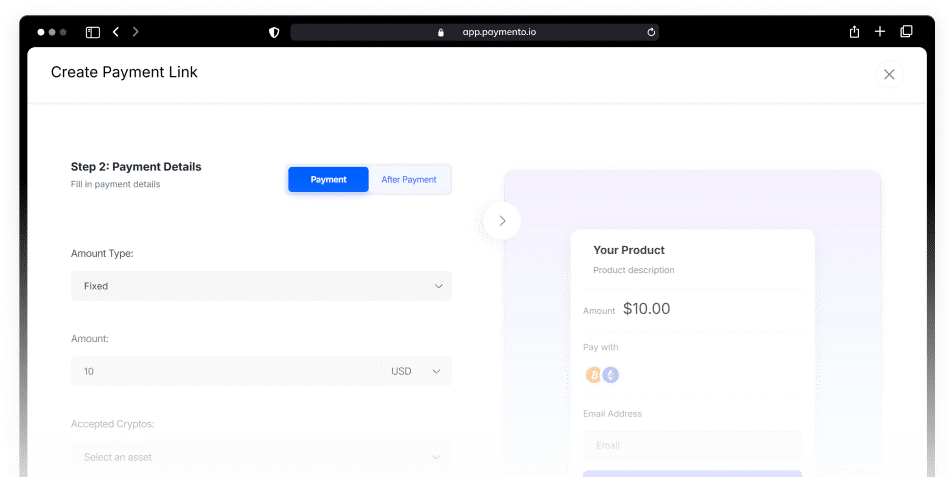Click the Email field in preview
This screenshot has height=477, width=949.
point(692,445)
